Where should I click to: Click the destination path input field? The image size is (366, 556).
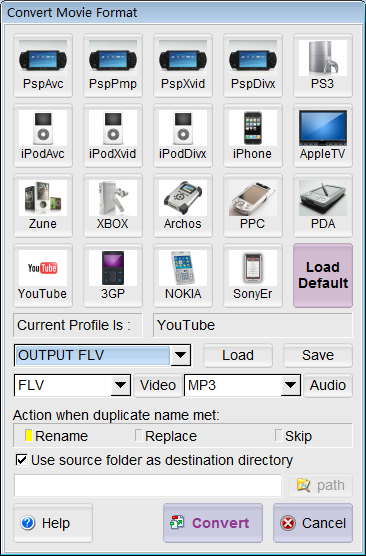(x=148, y=485)
